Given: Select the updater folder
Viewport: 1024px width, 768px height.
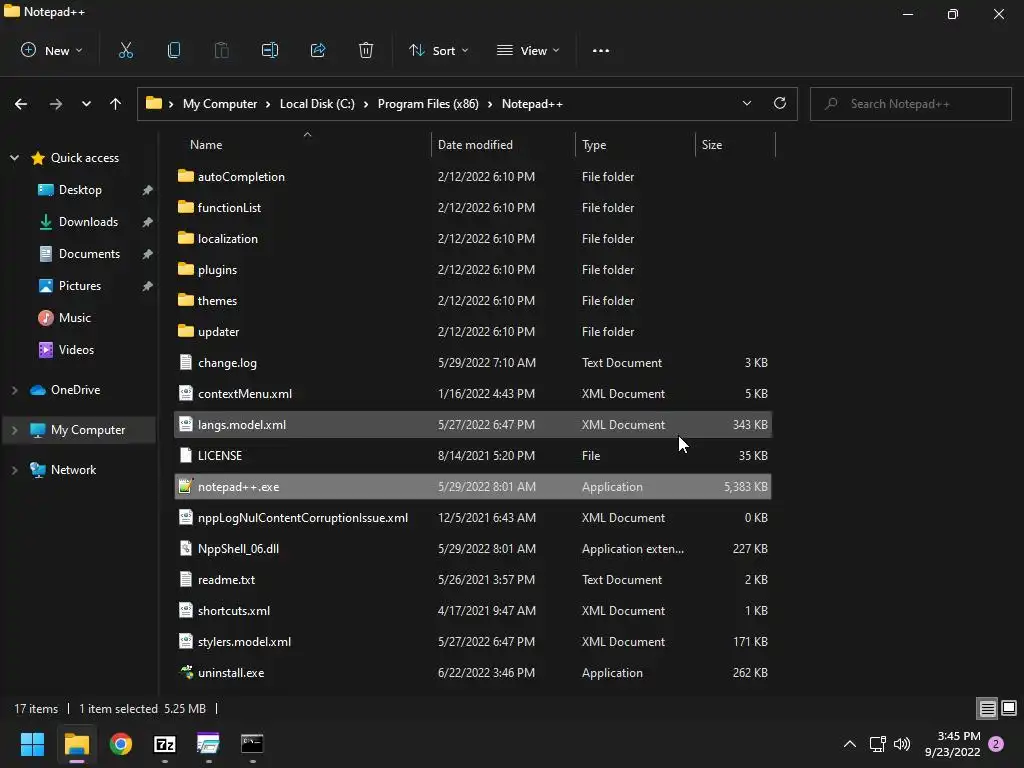Looking at the screenshot, I should tap(473, 332).
